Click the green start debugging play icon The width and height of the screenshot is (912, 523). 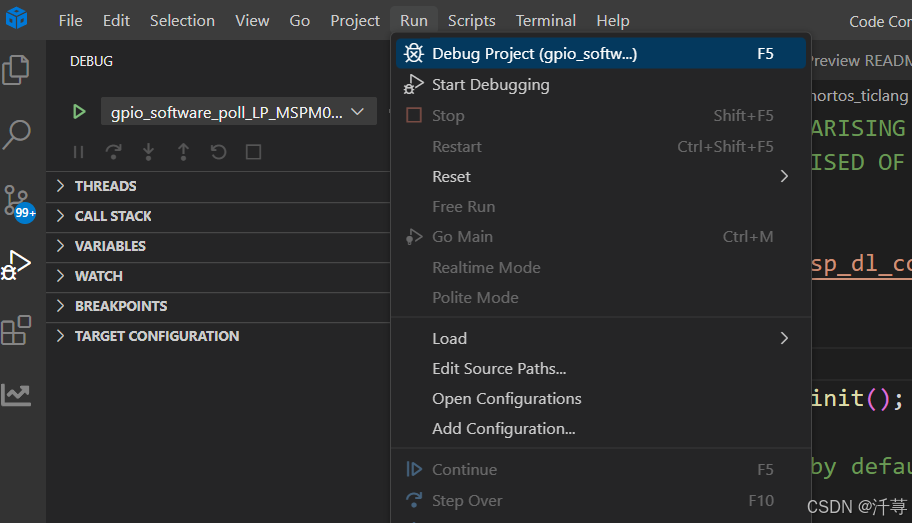(79, 112)
